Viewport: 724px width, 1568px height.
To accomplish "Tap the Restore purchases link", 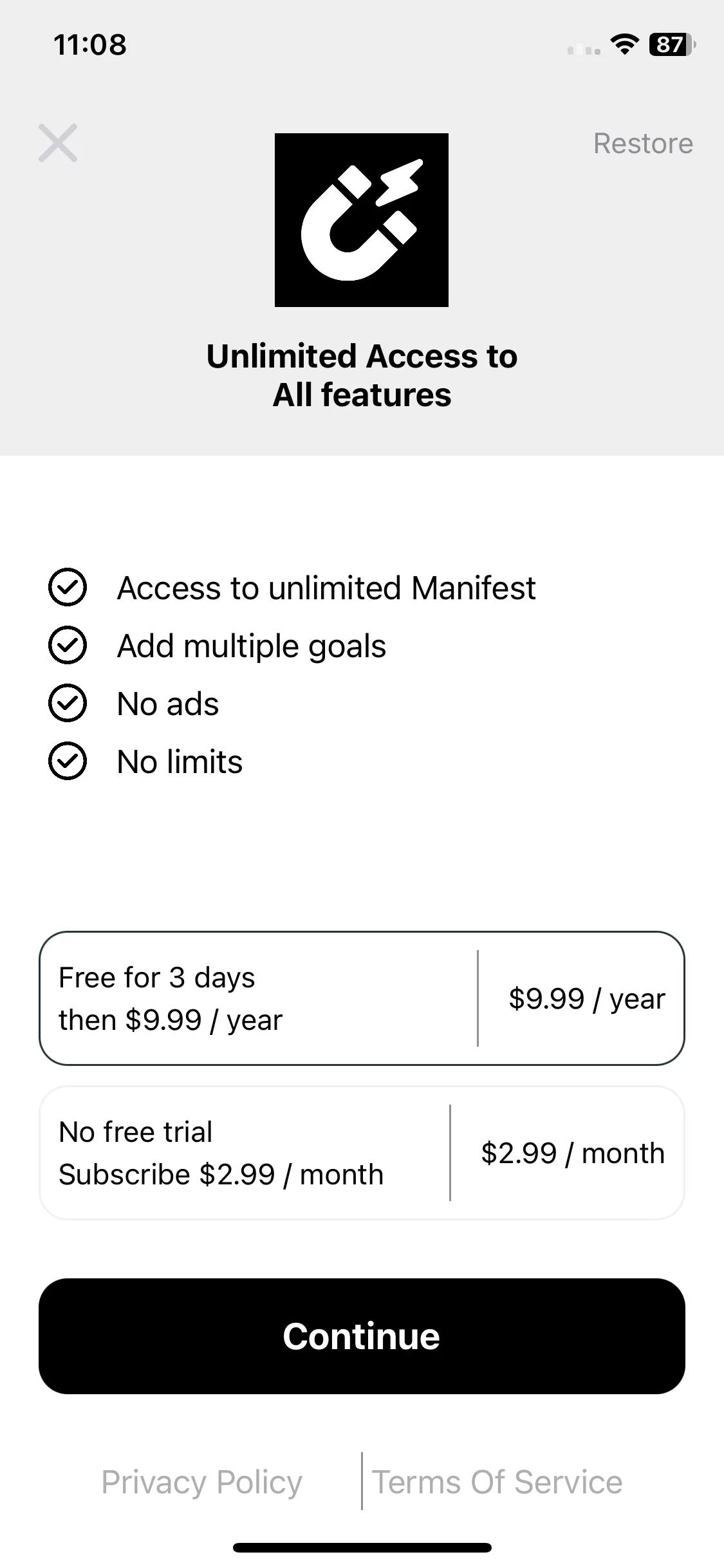I will [643, 143].
